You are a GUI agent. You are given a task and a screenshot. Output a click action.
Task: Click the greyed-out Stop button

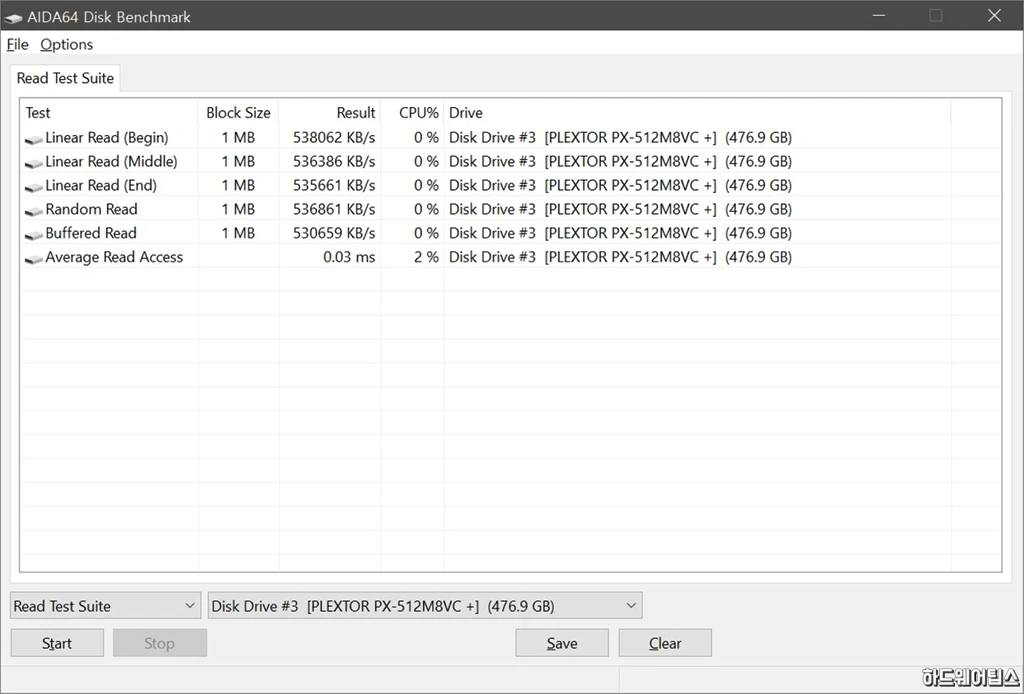159,643
